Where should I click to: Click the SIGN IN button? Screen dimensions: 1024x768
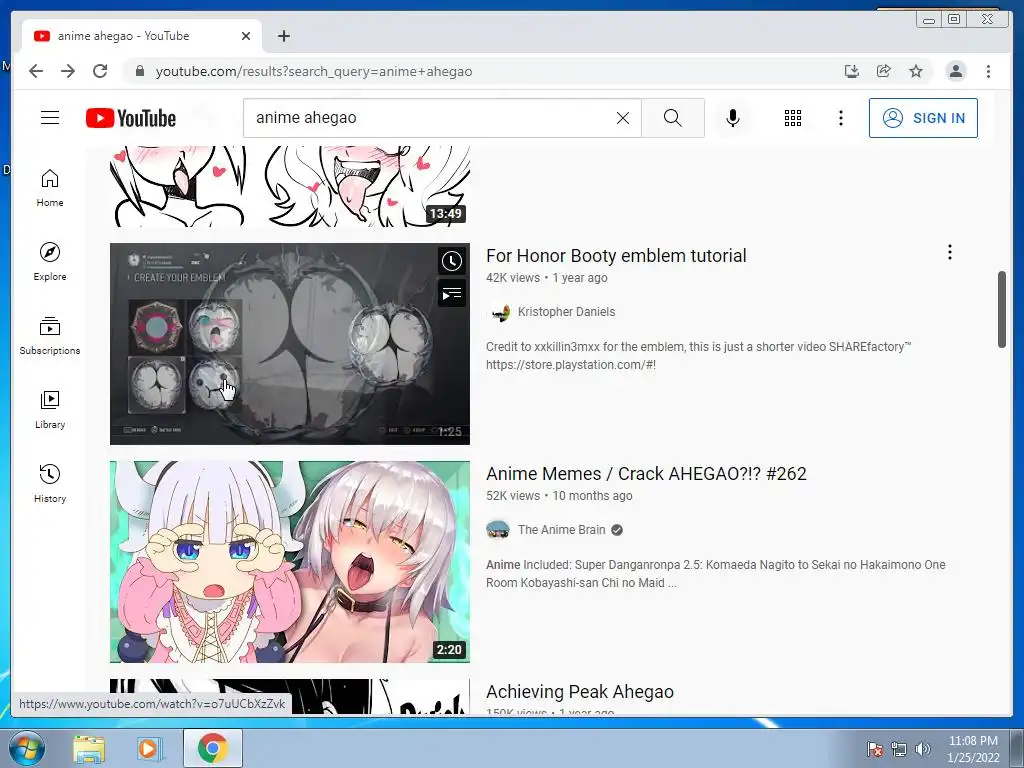point(923,118)
